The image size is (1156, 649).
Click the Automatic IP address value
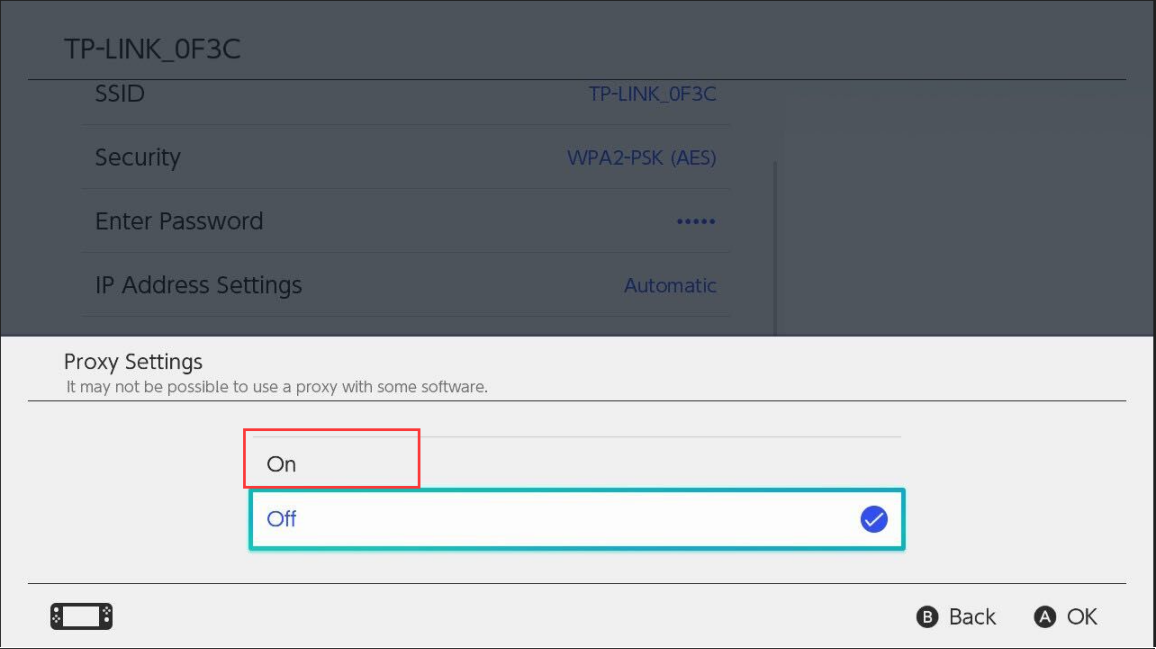(x=670, y=285)
